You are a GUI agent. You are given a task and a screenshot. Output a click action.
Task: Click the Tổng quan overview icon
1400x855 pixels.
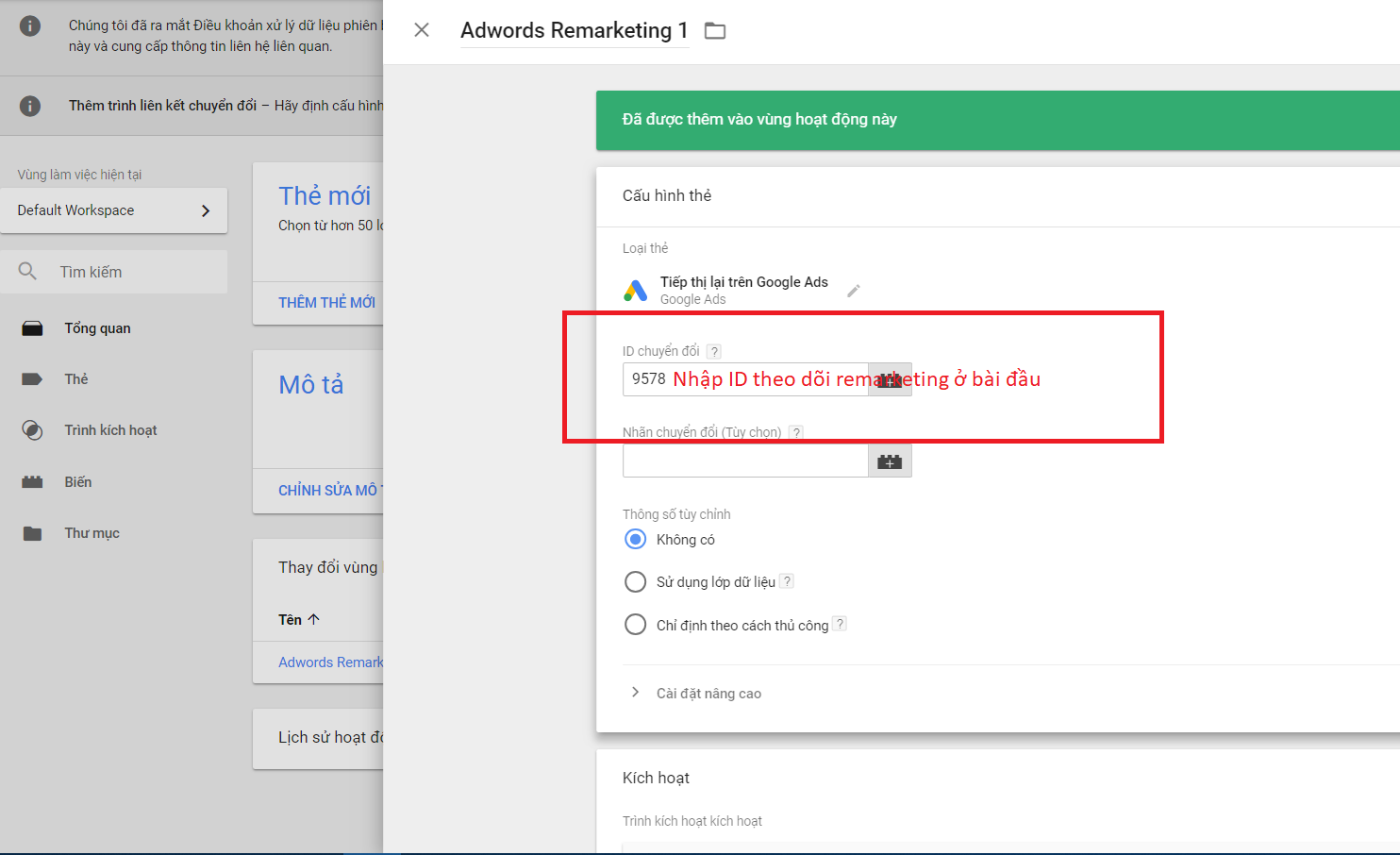[32, 328]
